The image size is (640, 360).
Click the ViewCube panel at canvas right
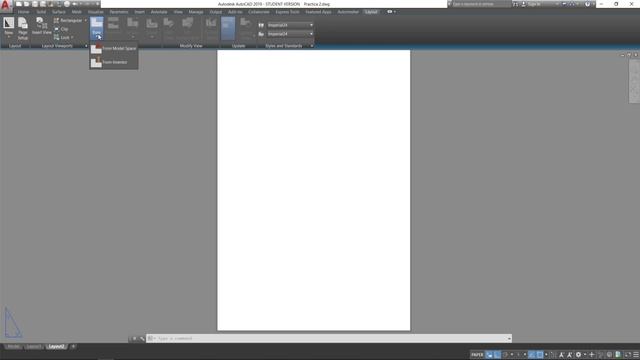tap(634, 81)
